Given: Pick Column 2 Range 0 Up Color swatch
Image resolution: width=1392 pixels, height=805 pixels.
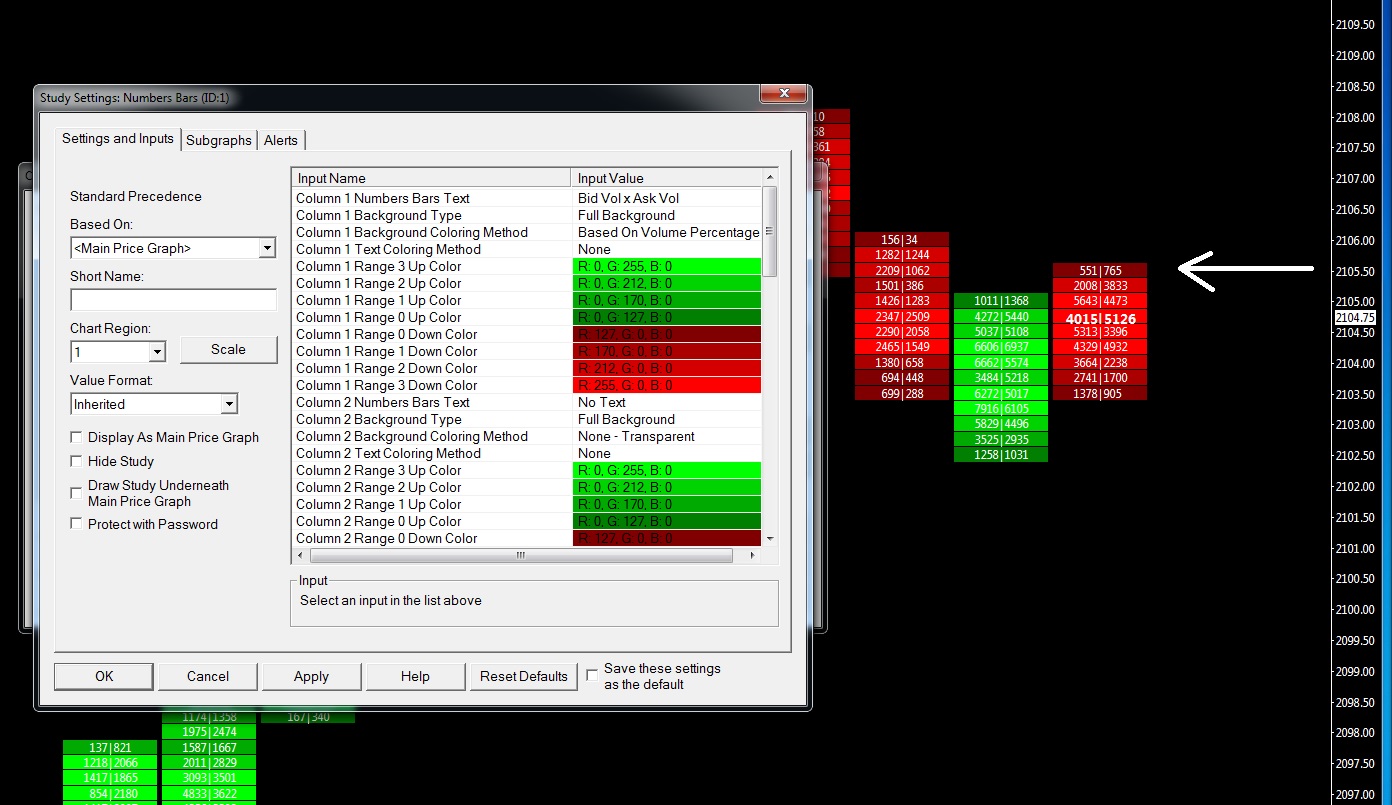Looking at the screenshot, I should tap(667, 521).
